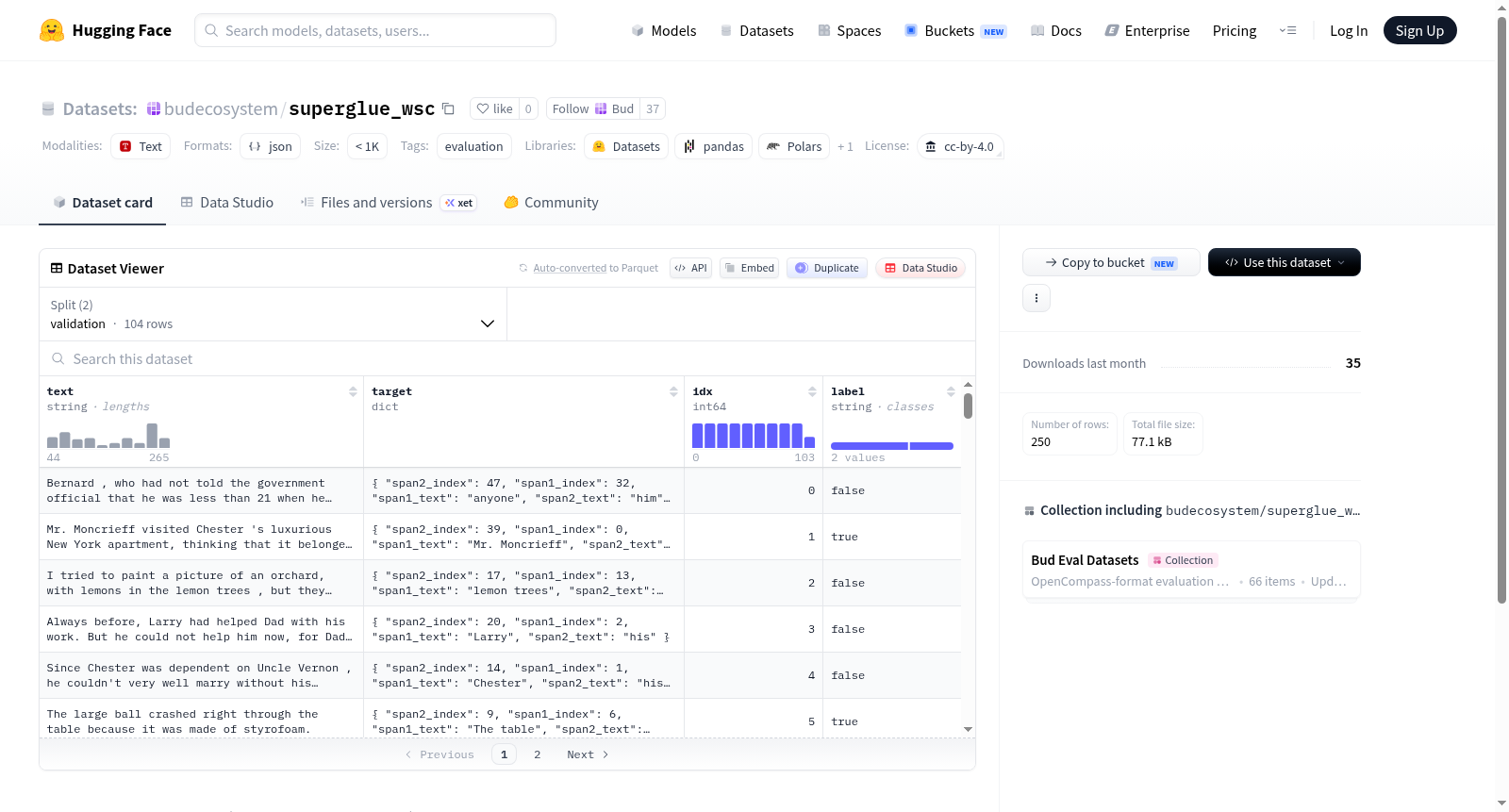This screenshot has height=812, width=1509.
Task: Sort the idx column
Action: click(812, 391)
